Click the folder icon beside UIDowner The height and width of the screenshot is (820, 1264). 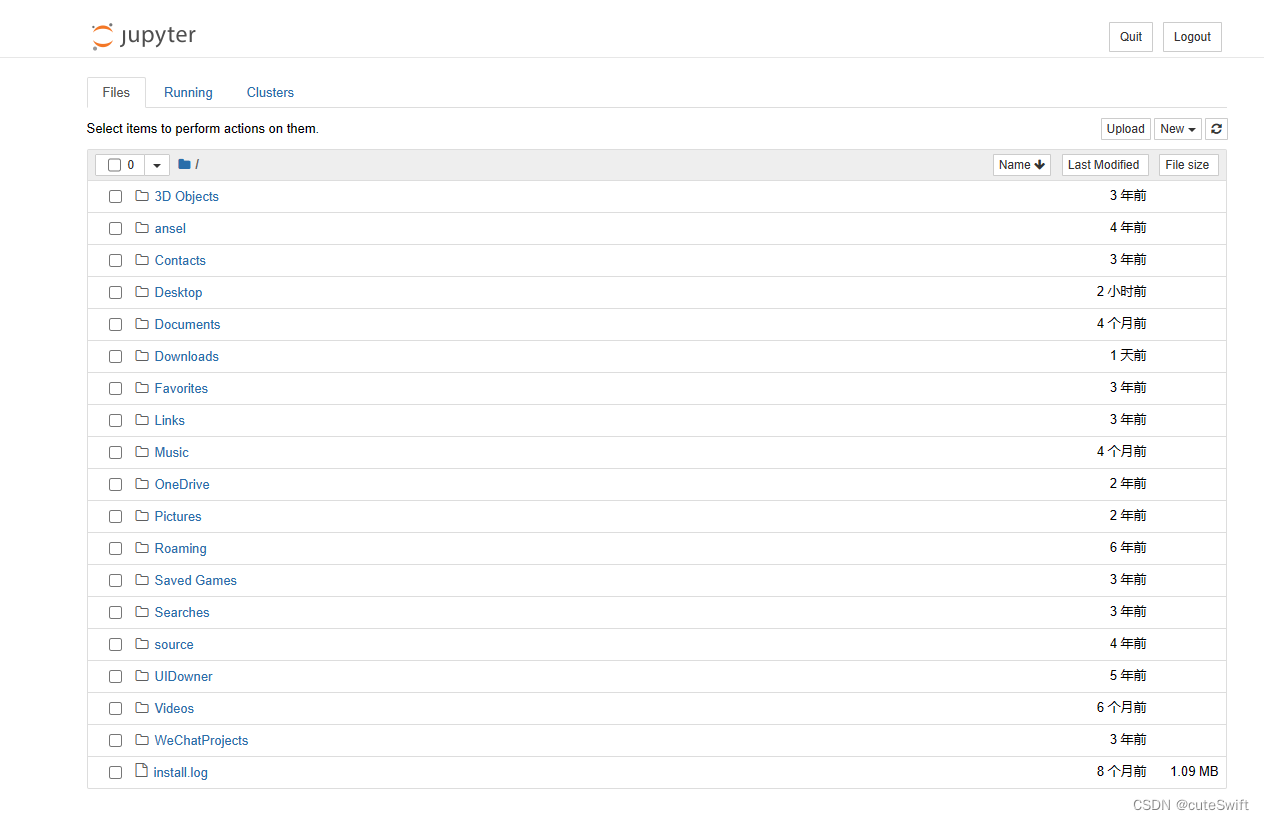[x=142, y=676]
